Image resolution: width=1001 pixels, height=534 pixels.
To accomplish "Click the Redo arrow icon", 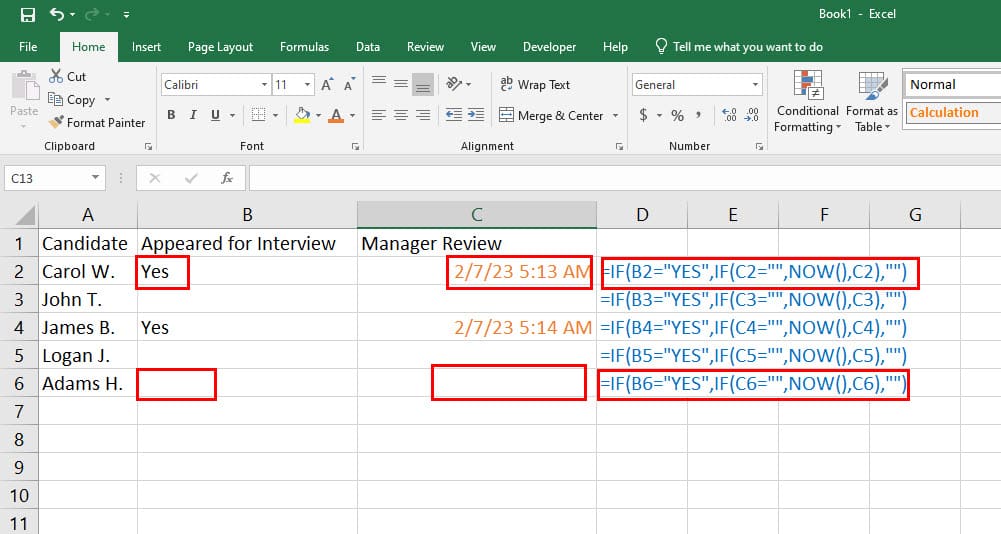I will point(93,14).
